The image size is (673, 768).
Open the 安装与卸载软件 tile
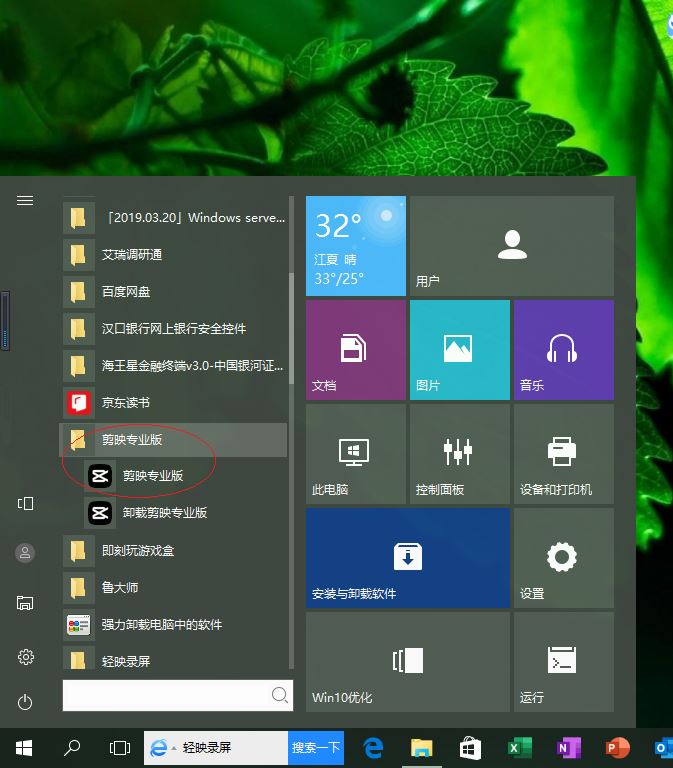[408, 558]
